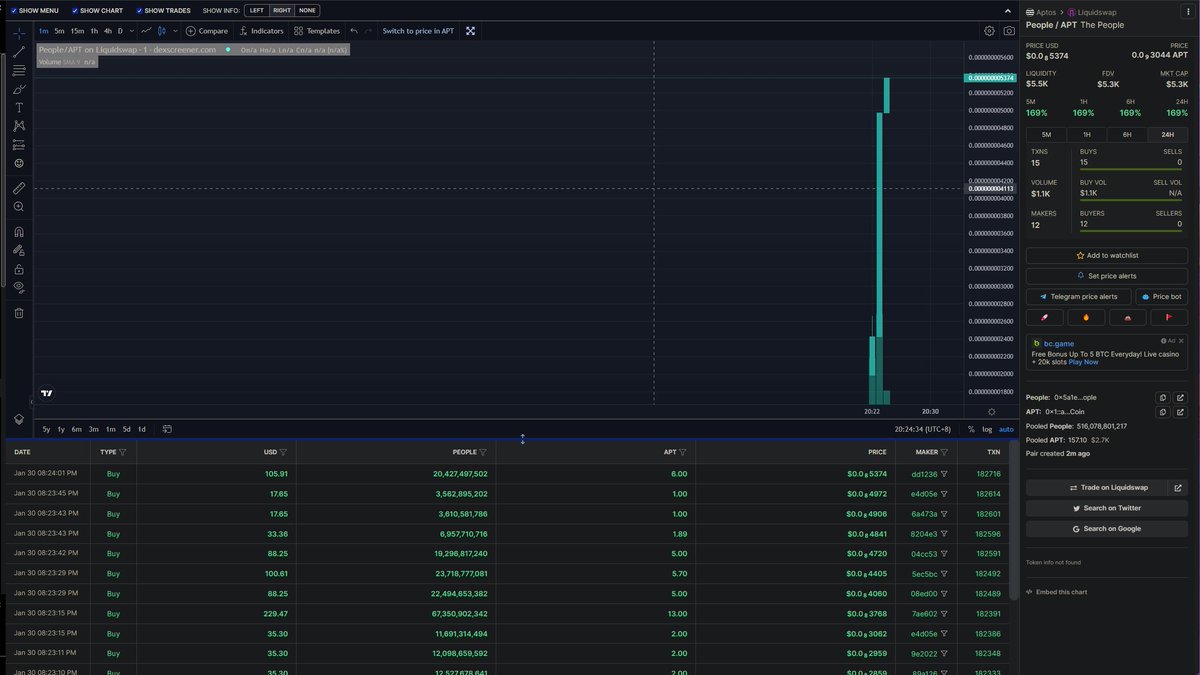This screenshot has height=675, width=1200.
Task: Select the brush drawing tool
Action: click(x=19, y=89)
